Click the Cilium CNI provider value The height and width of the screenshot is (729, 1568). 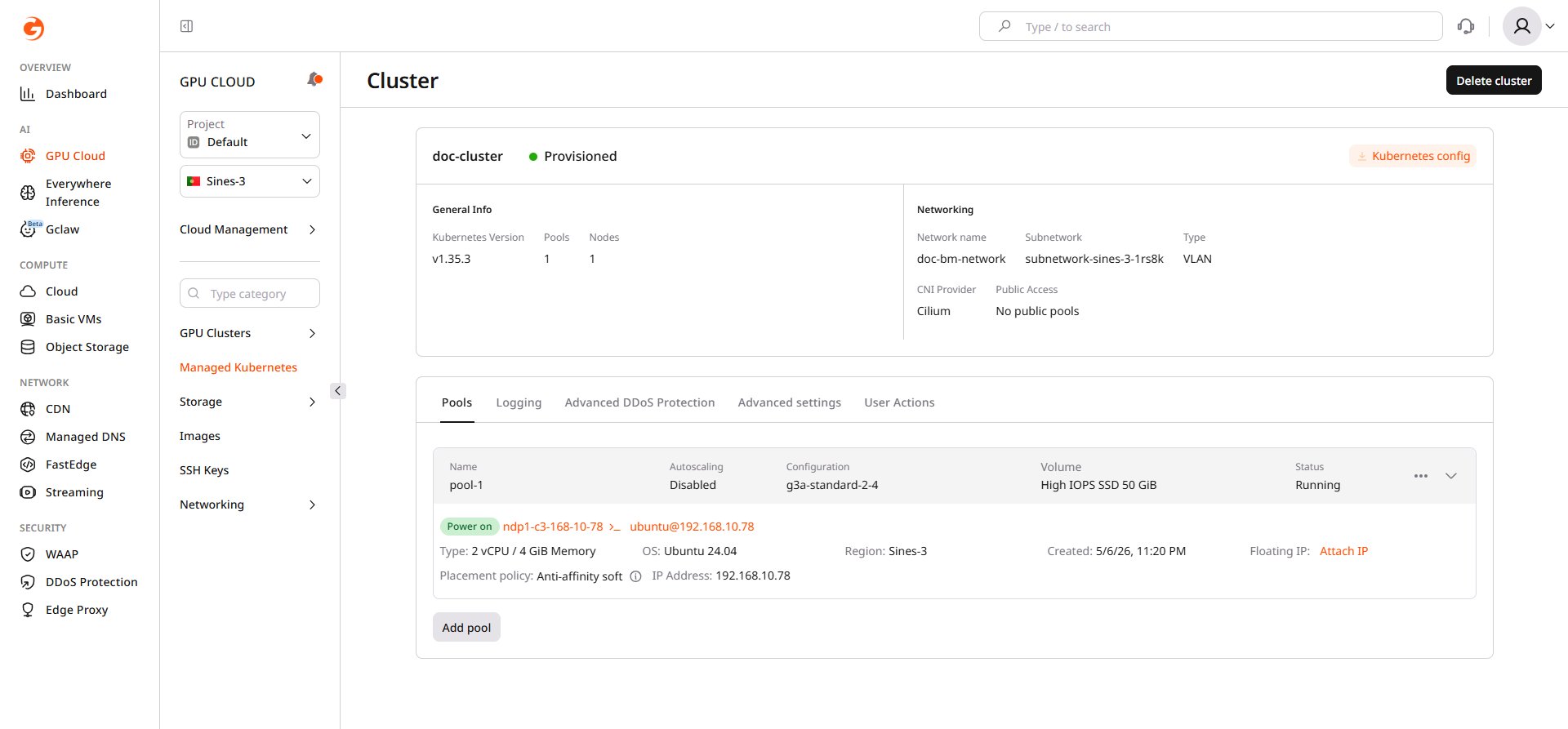(933, 311)
